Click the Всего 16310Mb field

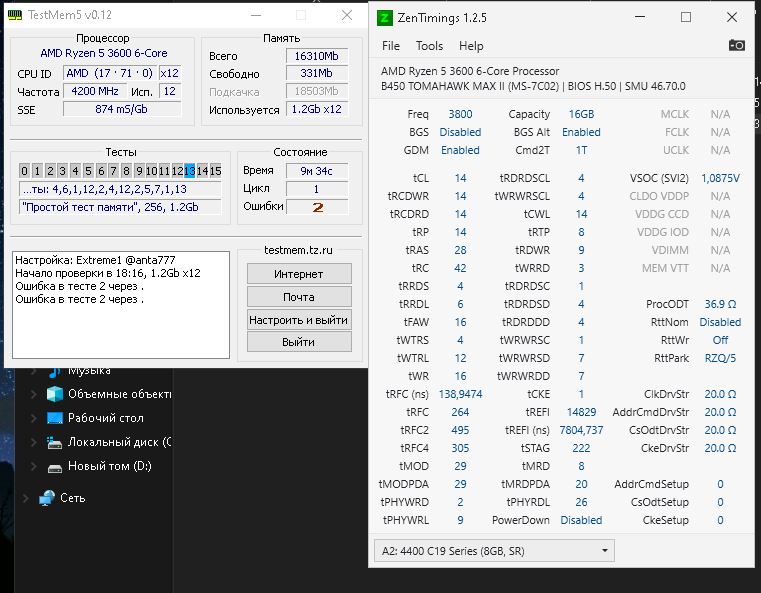pyautogui.click(x=317, y=56)
